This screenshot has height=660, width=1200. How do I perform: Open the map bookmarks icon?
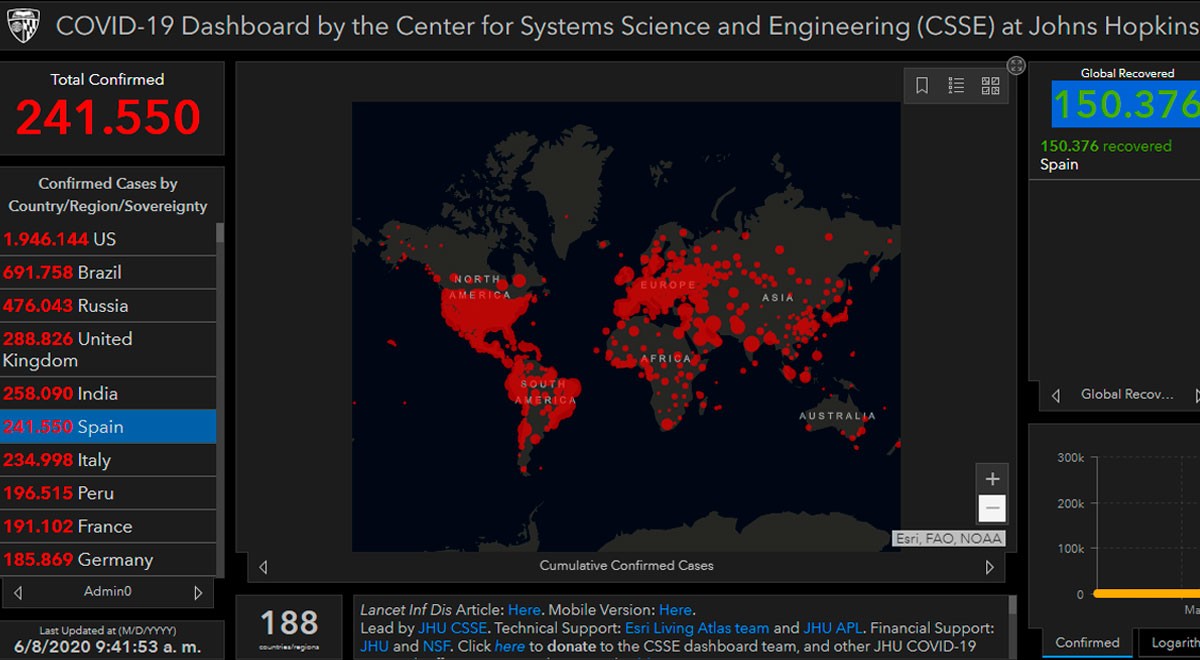tap(922, 86)
